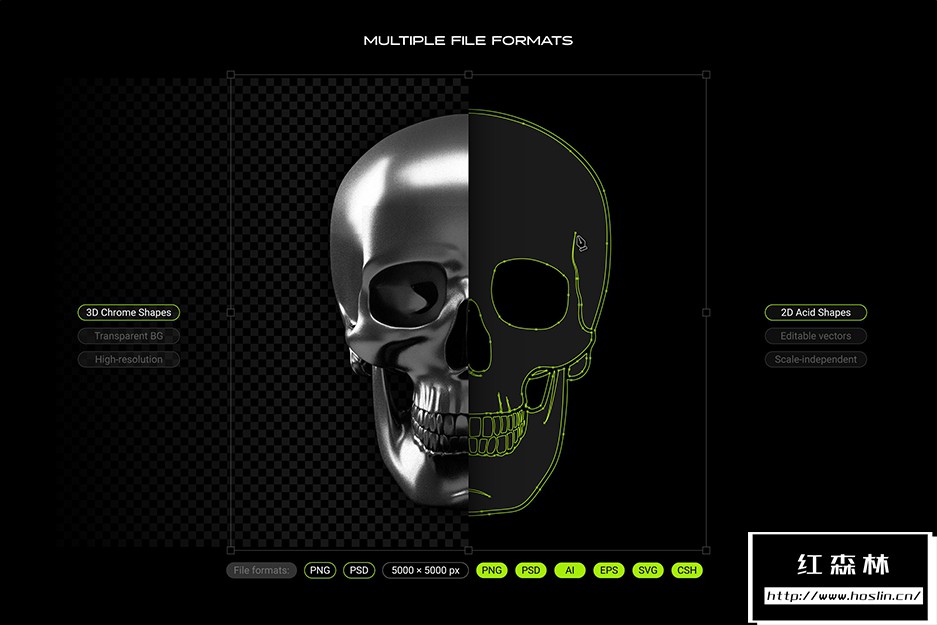Click the High-resolution label
The image size is (937, 625).
pos(128,359)
